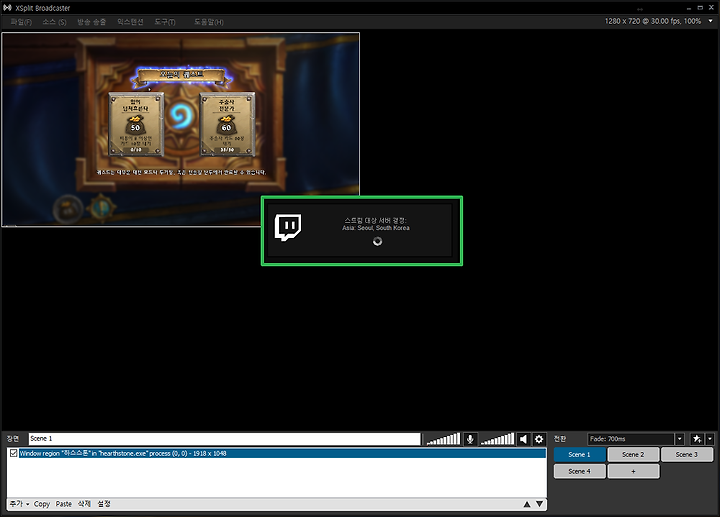
Task: Switch to Scene 1
Action: [579, 455]
